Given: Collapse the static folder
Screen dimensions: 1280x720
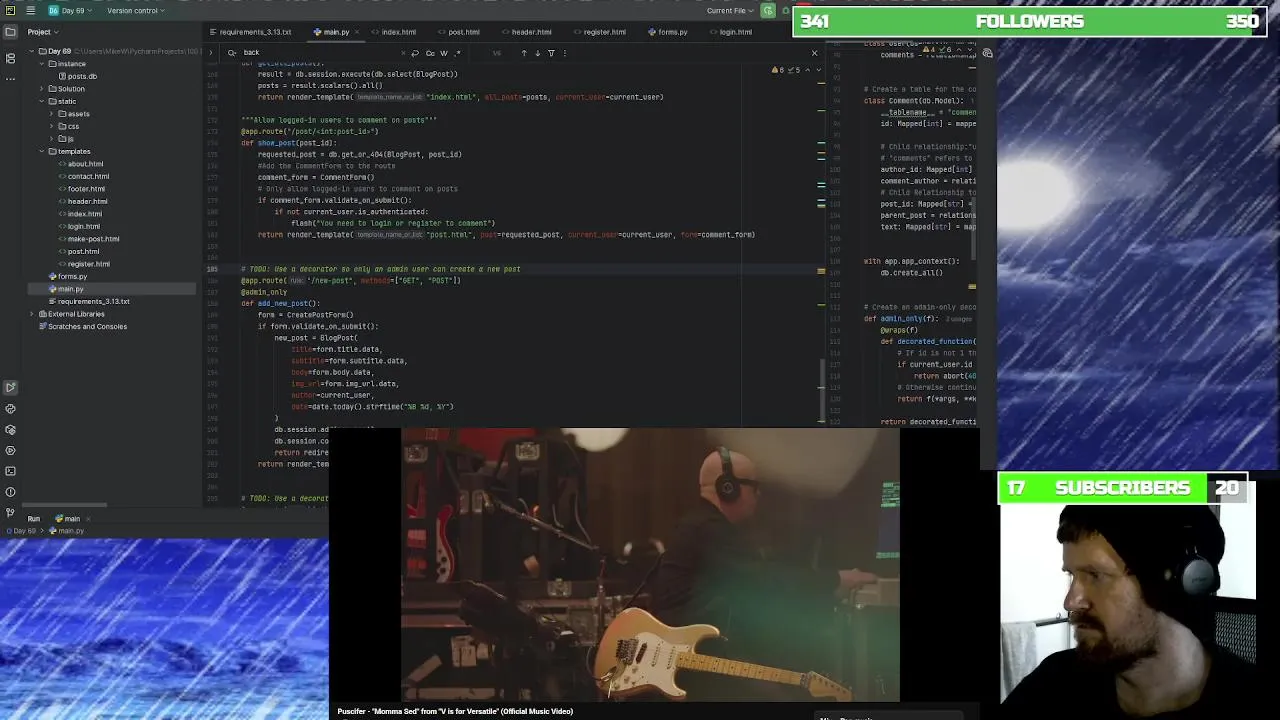Looking at the screenshot, I should [x=41, y=101].
